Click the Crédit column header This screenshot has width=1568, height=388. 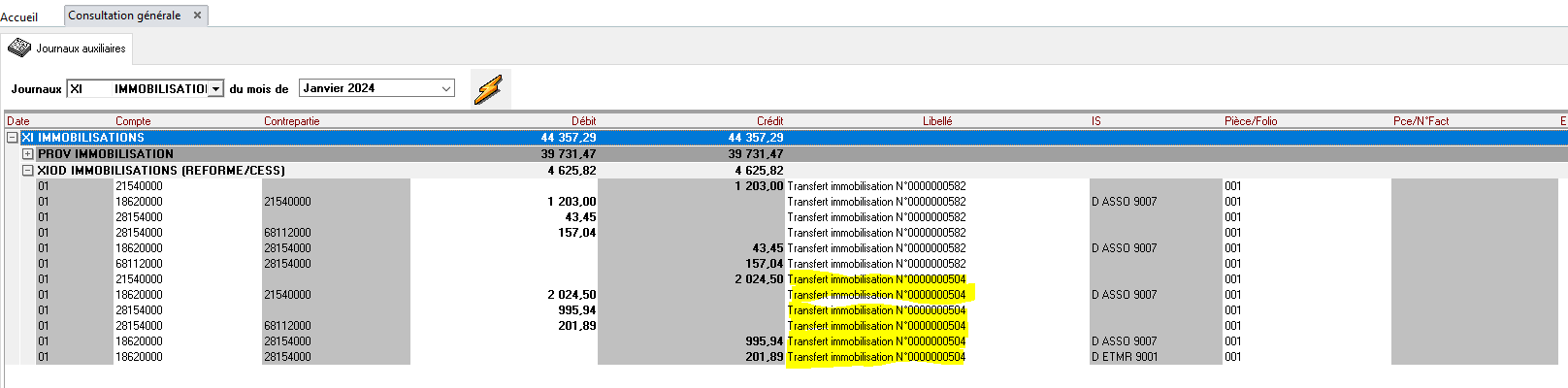click(x=769, y=121)
